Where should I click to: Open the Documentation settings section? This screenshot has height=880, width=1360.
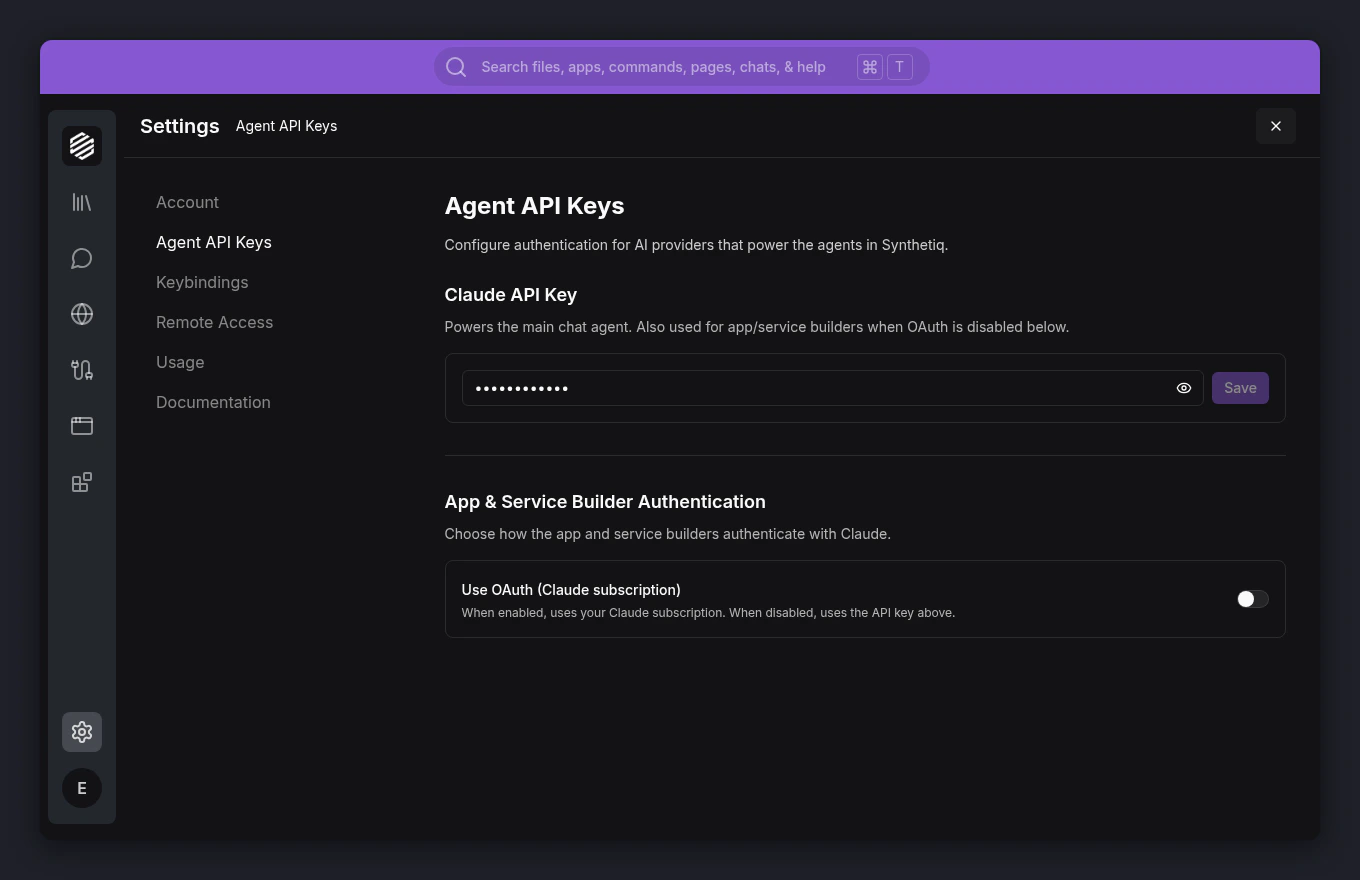(213, 402)
